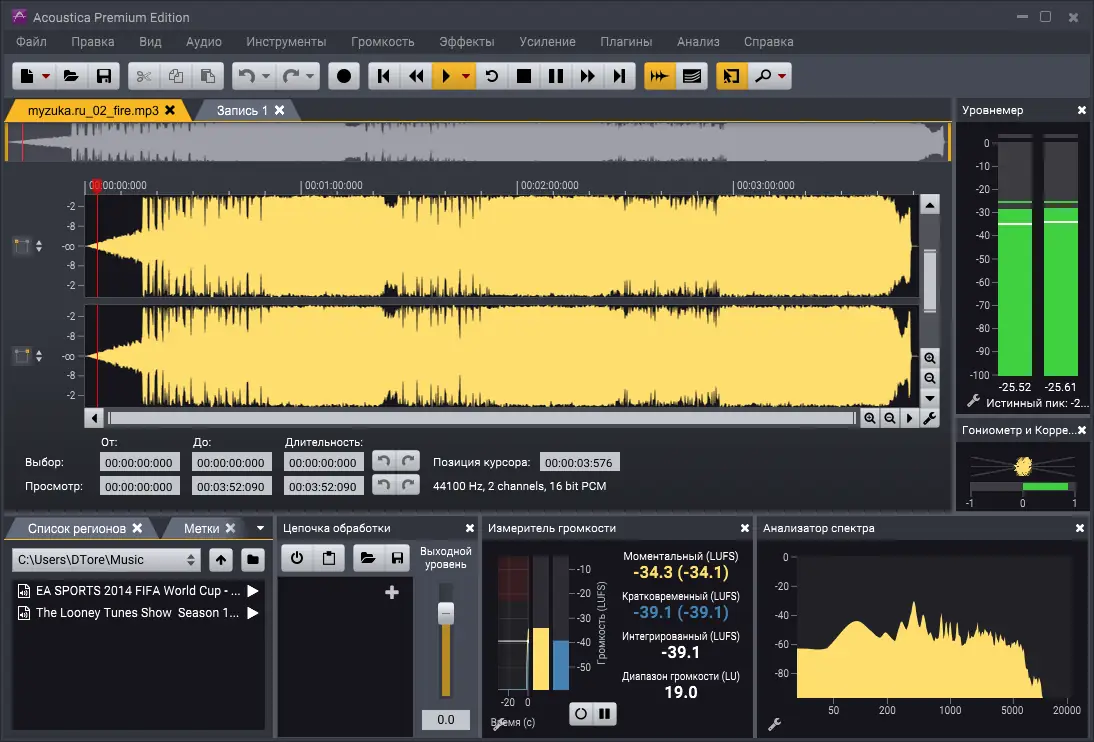Reset the loudness meter measurement
This screenshot has width=1094, height=742.
point(580,714)
